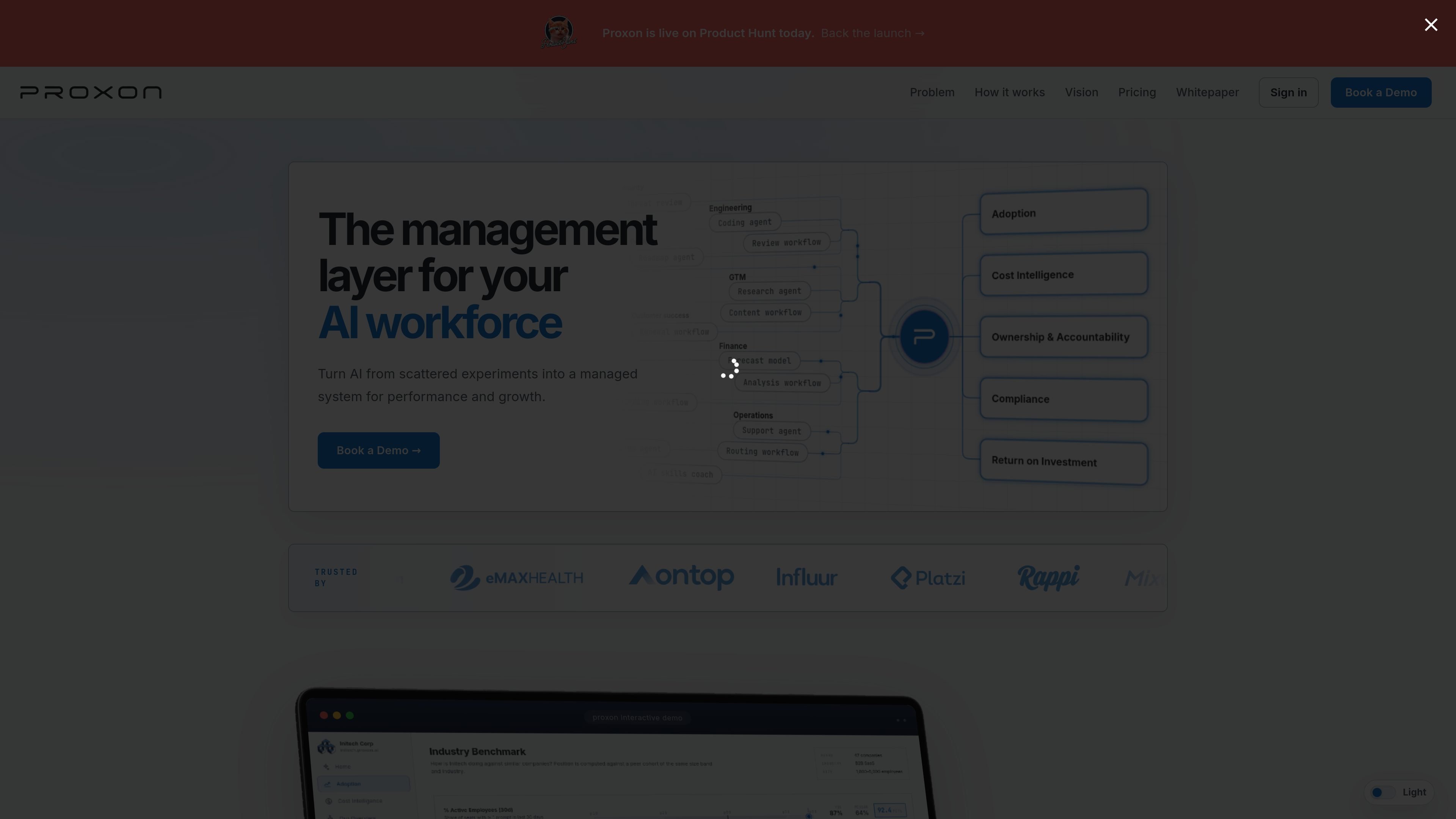Click the Operations group label

click(752, 416)
